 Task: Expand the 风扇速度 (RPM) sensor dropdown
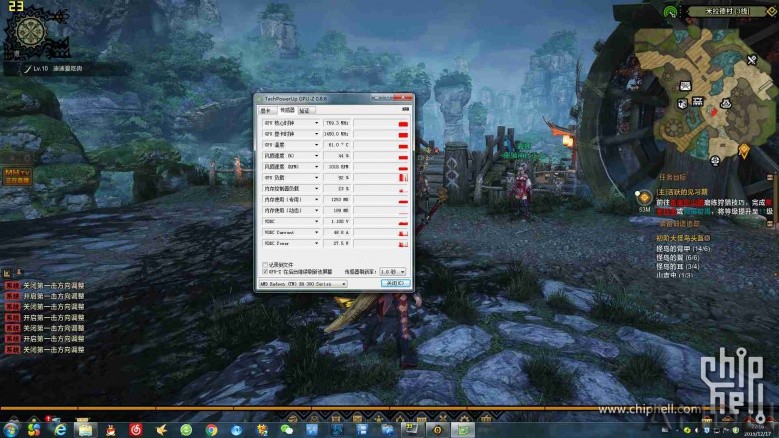pyautogui.click(x=316, y=167)
